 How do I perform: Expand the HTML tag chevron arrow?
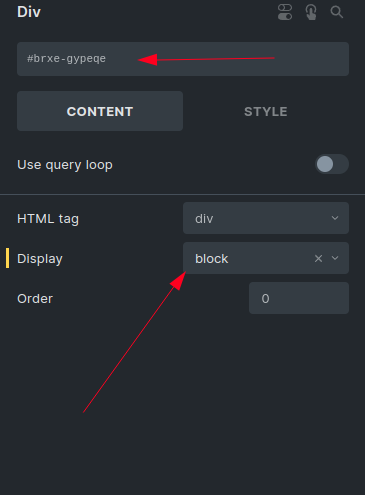[x=335, y=218]
